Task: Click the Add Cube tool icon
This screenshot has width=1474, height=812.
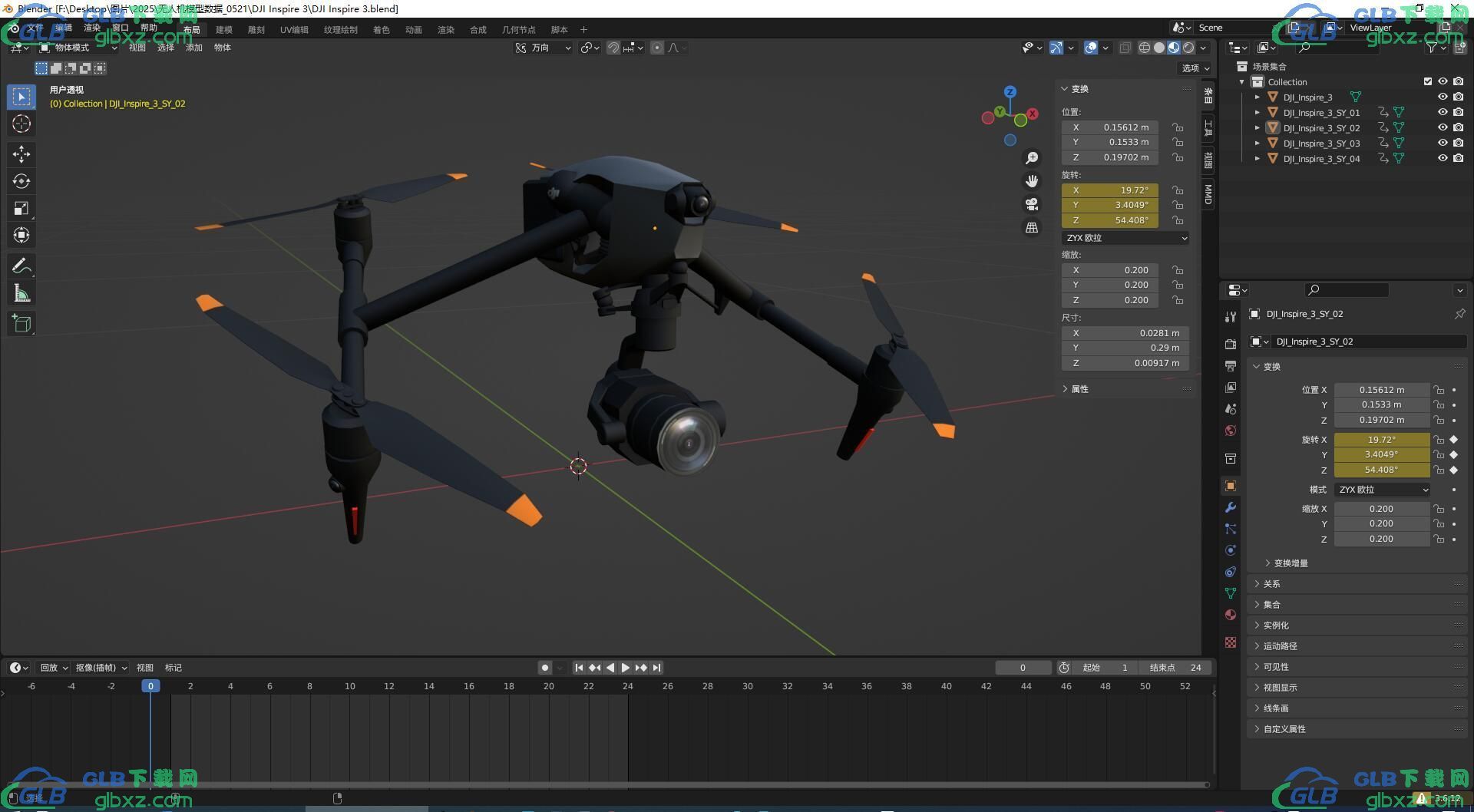Action: [x=21, y=324]
